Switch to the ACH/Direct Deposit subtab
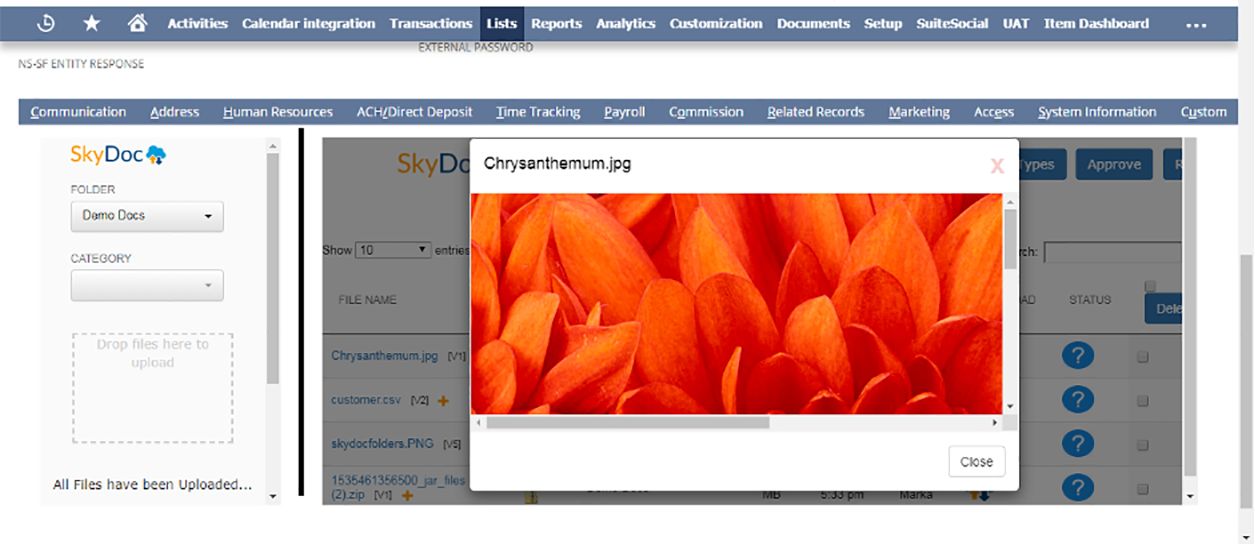Viewport: 1255px width, 544px height. 414,112
